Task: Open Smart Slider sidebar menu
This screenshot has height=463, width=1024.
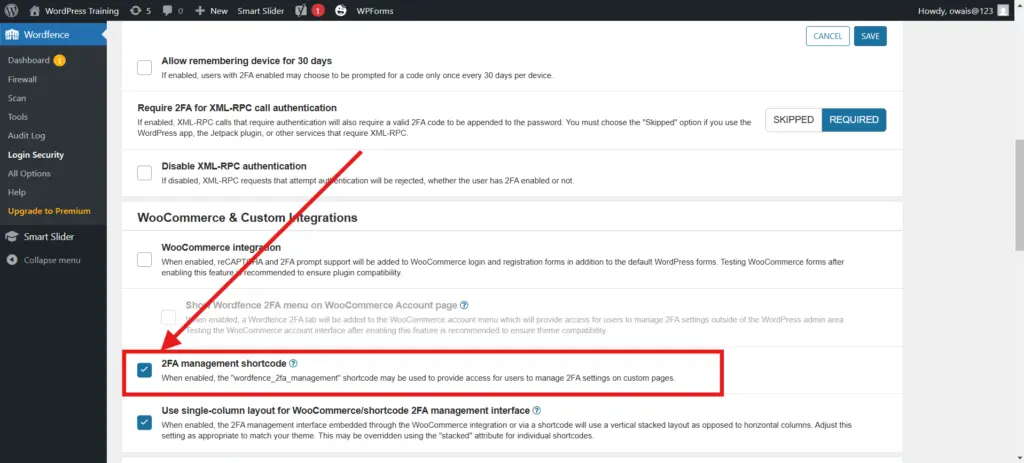Action: pos(49,236)
